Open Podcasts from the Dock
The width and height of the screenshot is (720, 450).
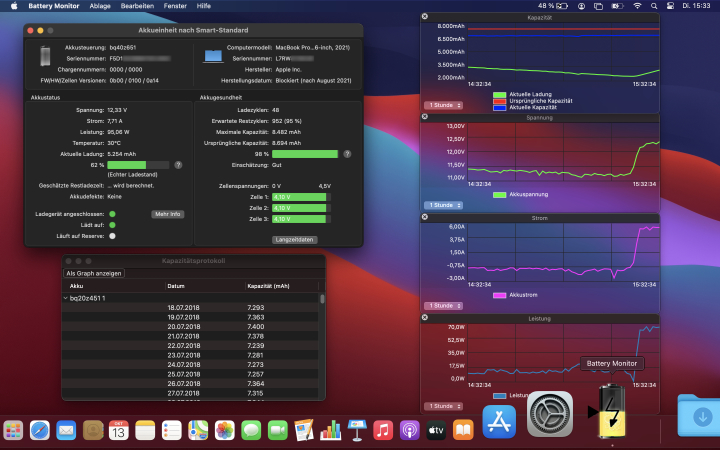click(410, 431)
